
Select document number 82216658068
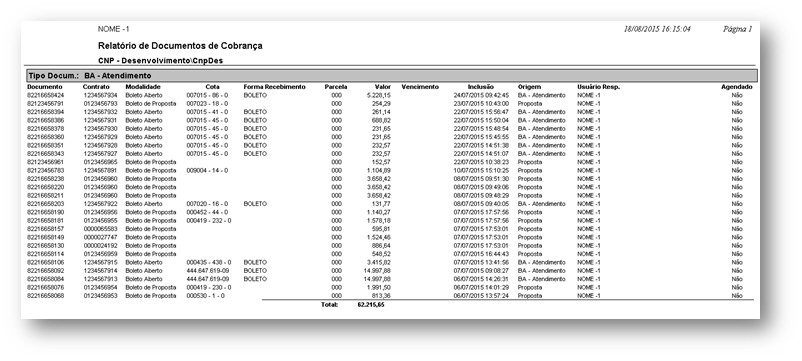tap(46, 296)
